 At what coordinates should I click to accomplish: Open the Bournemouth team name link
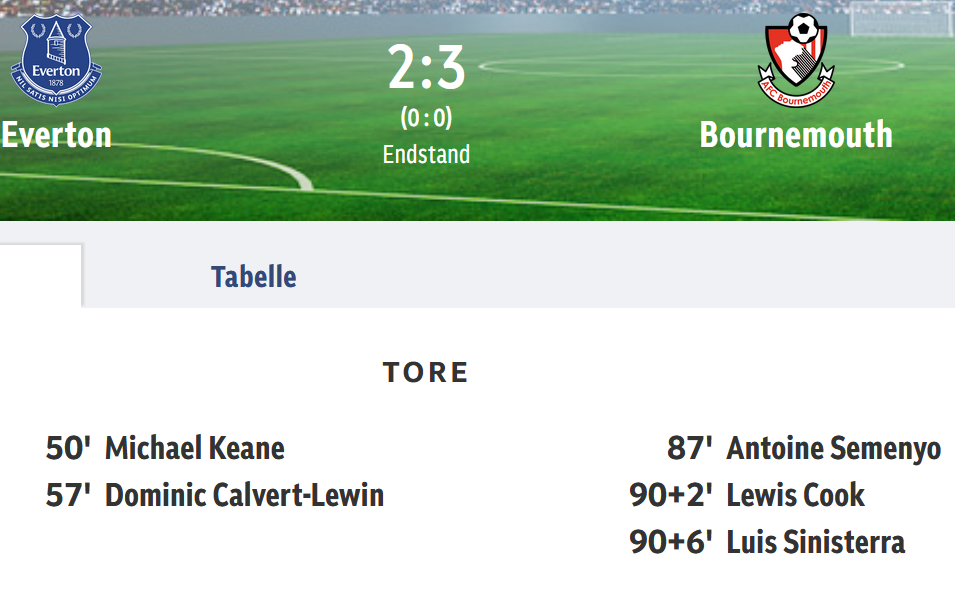[x=796, y=134]
